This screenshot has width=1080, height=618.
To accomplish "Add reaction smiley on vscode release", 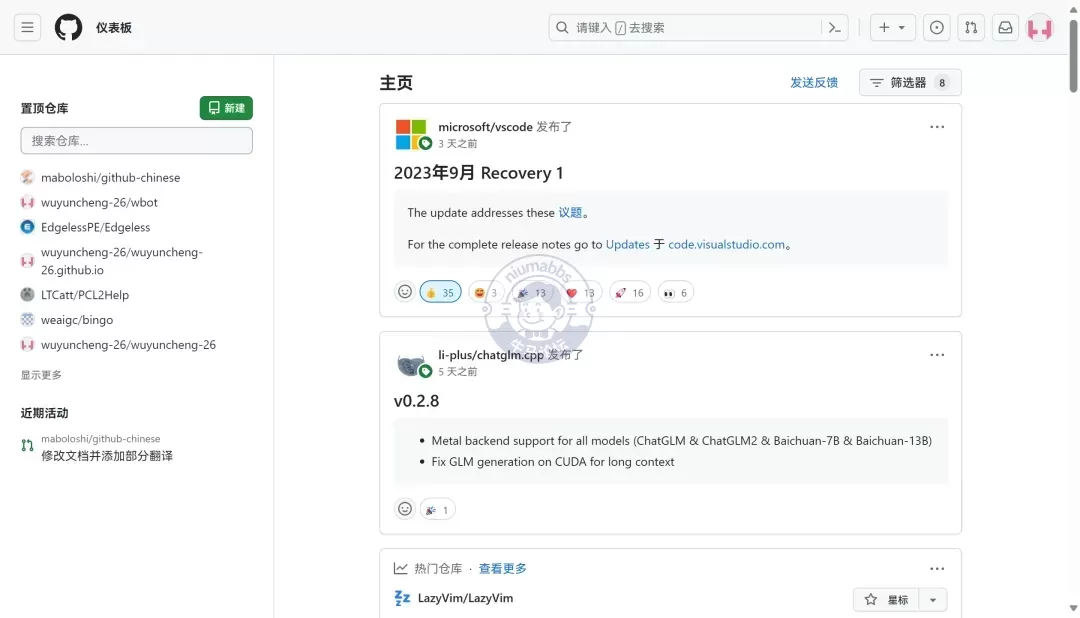I will pyautogui.click(x=405, y=292).
